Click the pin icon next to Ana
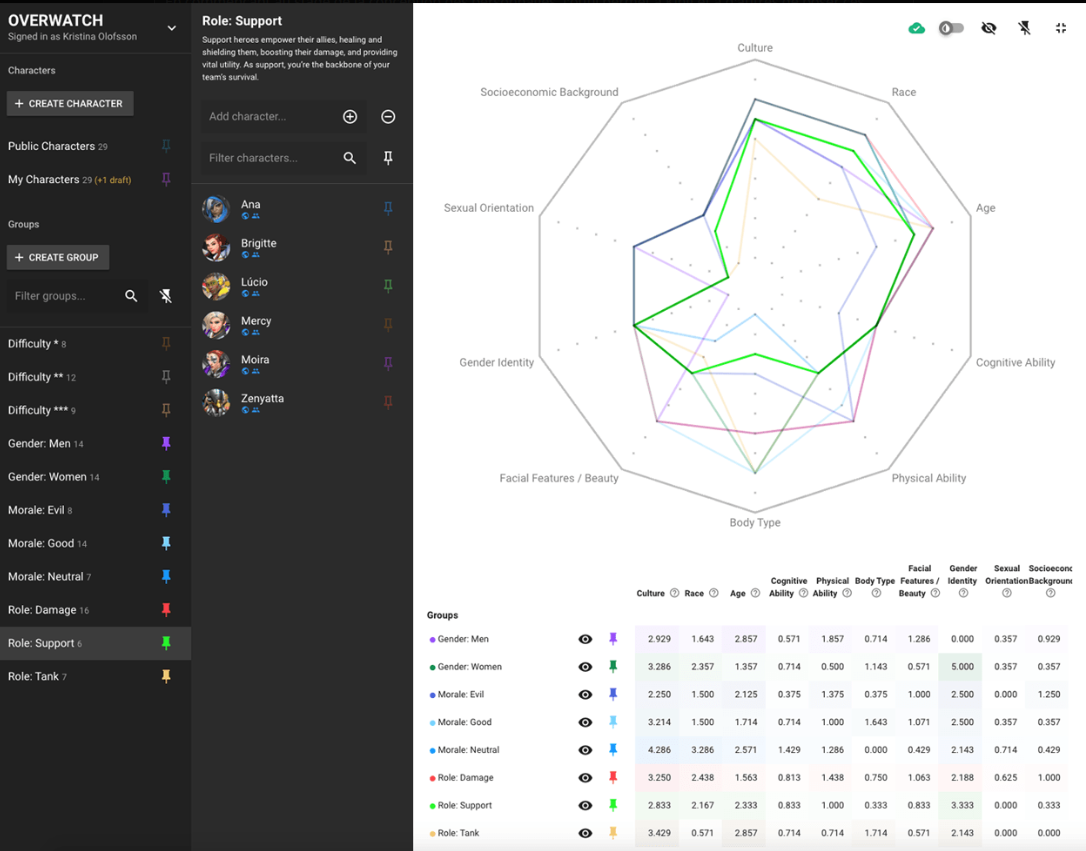This screenshot has width=1086, height=851. 388,208
